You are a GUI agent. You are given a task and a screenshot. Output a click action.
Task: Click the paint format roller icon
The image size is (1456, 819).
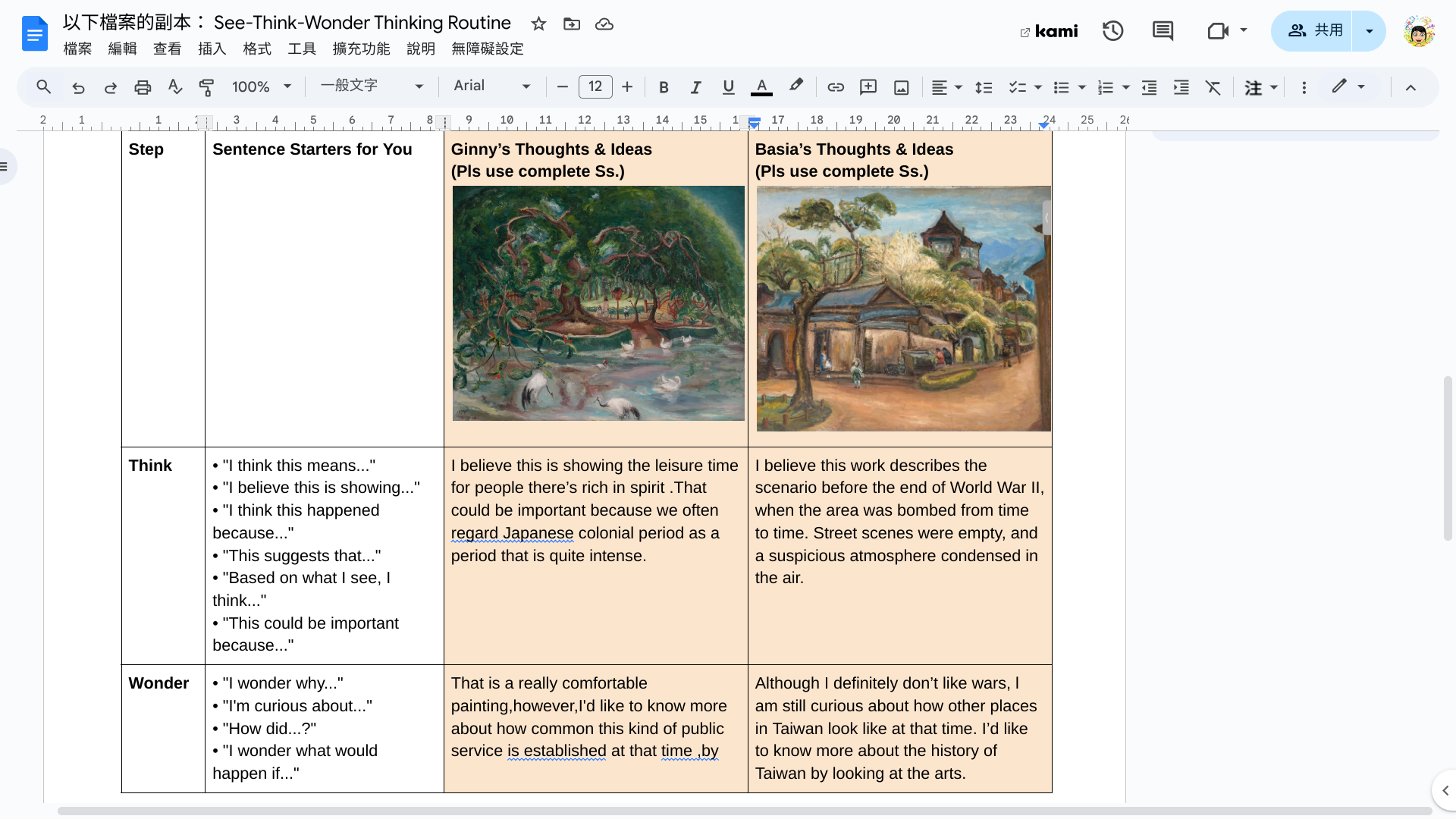coord(206,87)
